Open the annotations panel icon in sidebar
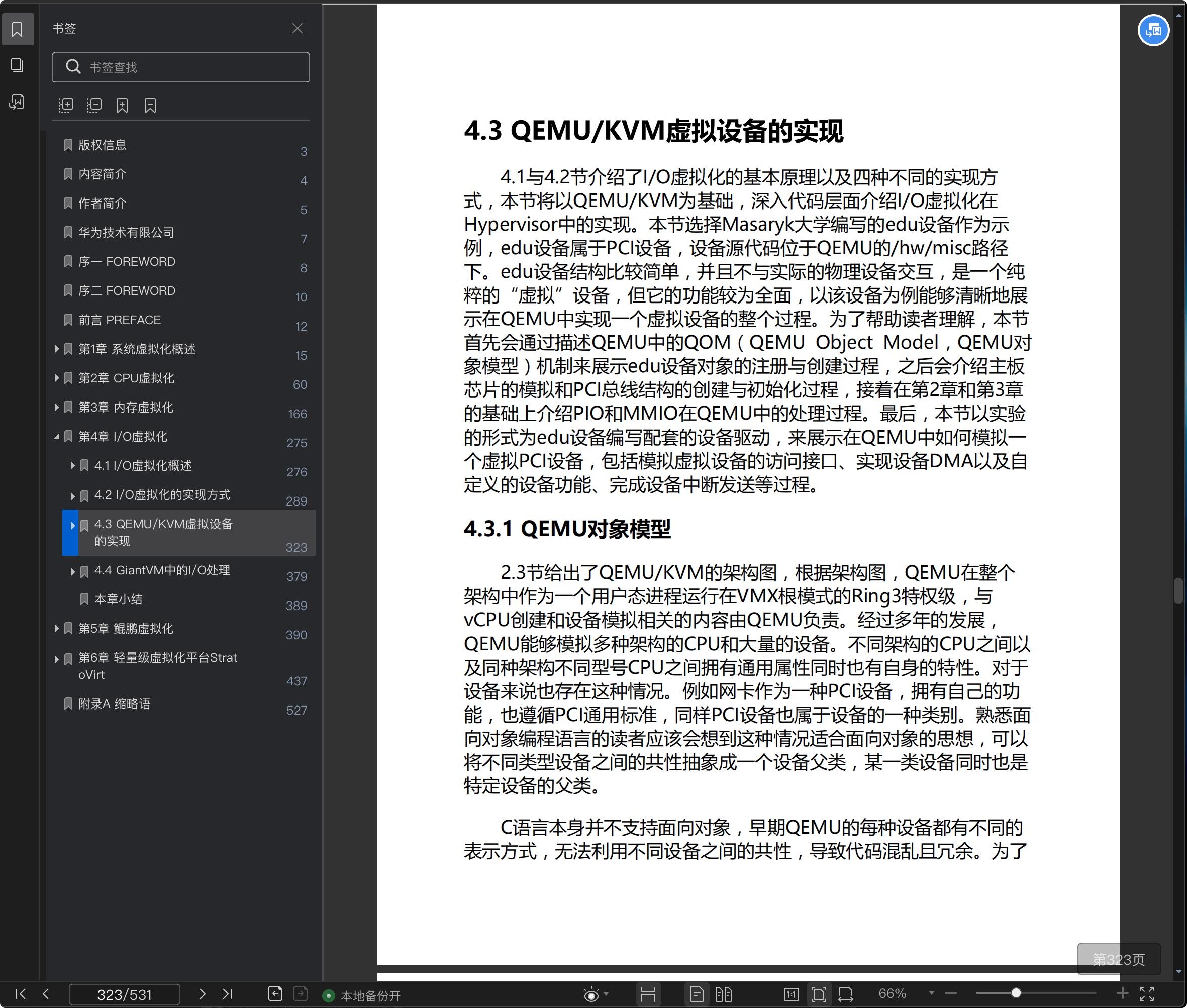Viewport: 1187px width, 1008px height. pos(17,102)
